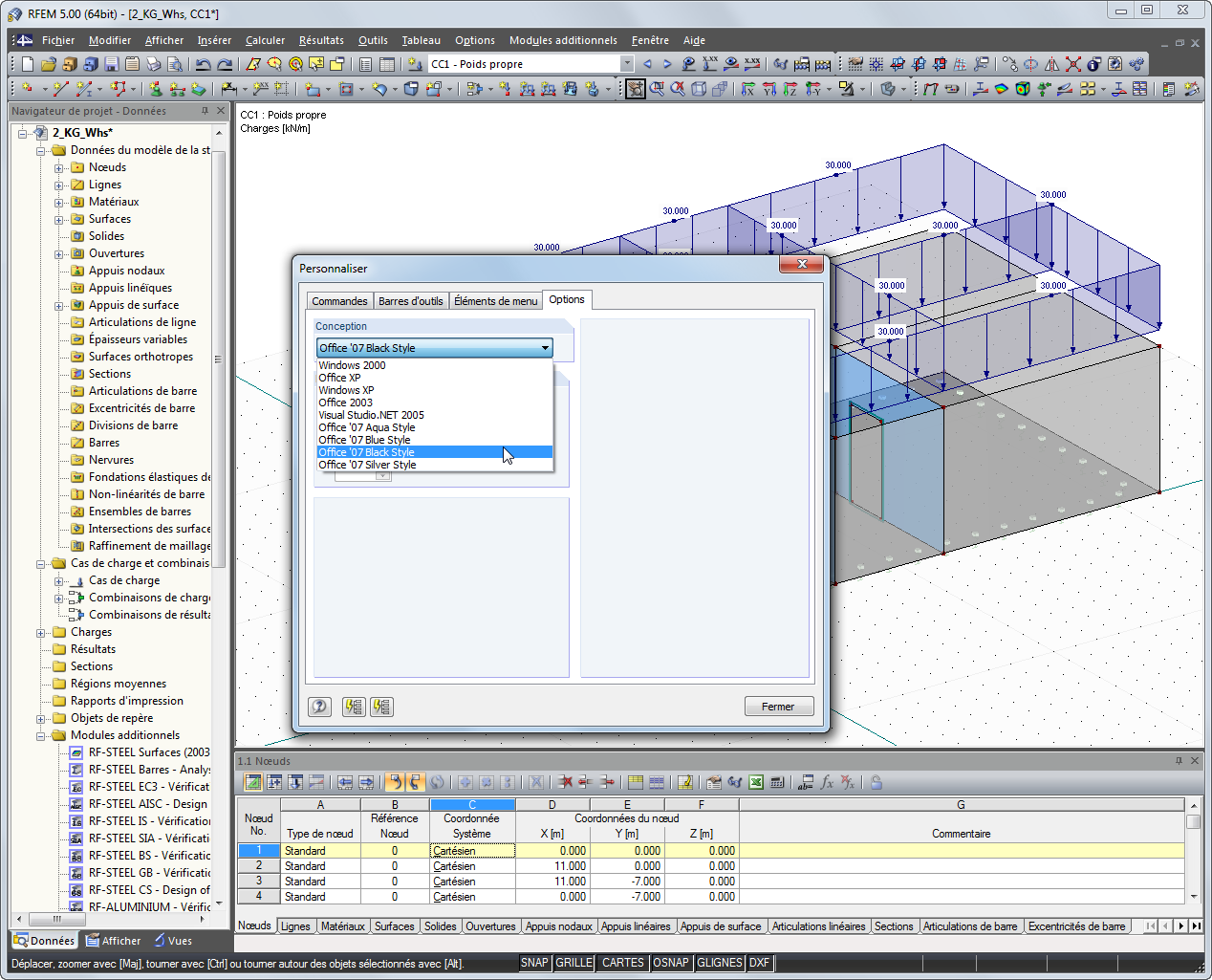
Task: Click the Undo arrow icon
Action: click(x=203, y=64)
